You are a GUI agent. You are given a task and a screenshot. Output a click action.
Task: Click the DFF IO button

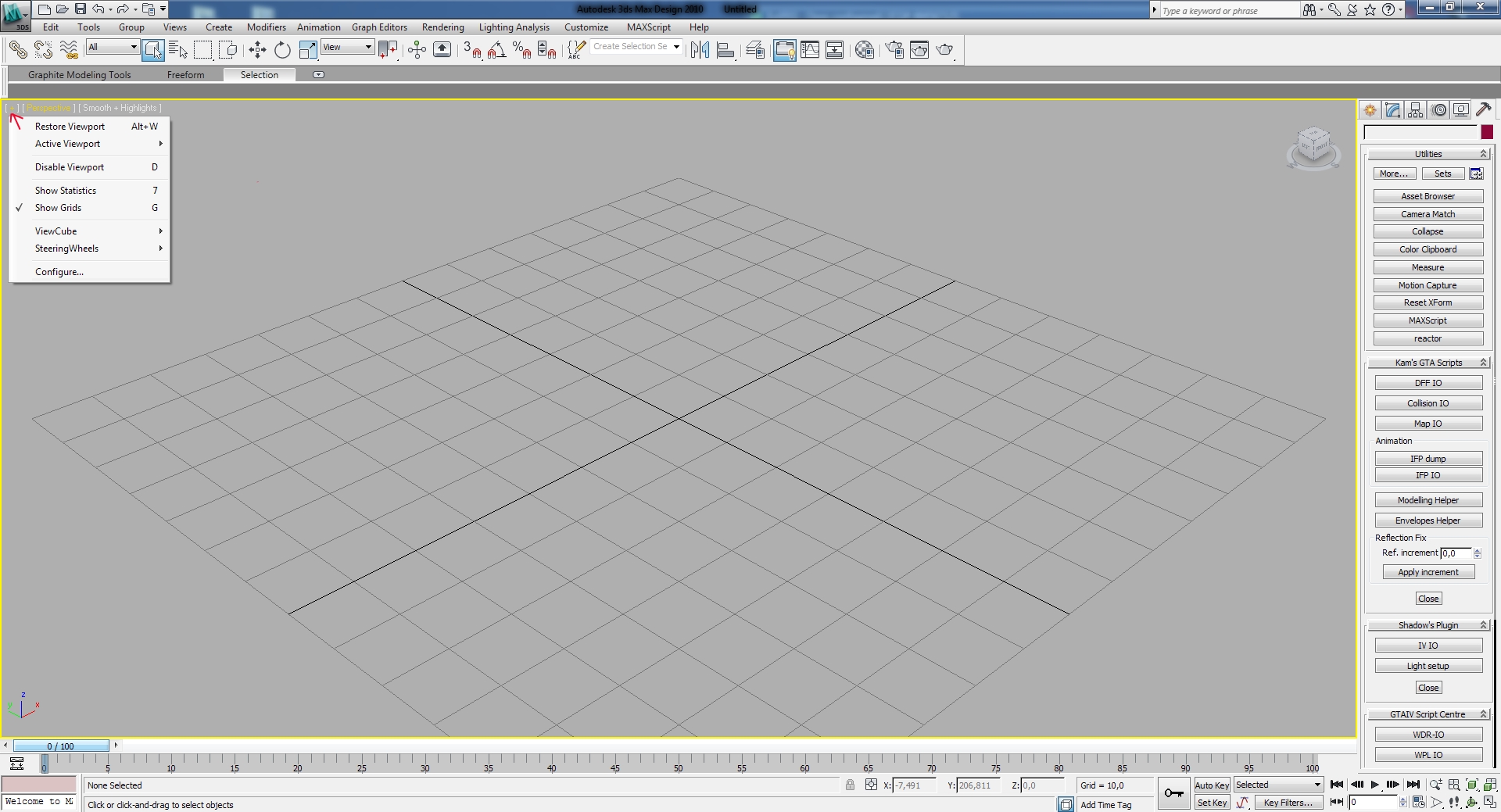pos(1428,383)
